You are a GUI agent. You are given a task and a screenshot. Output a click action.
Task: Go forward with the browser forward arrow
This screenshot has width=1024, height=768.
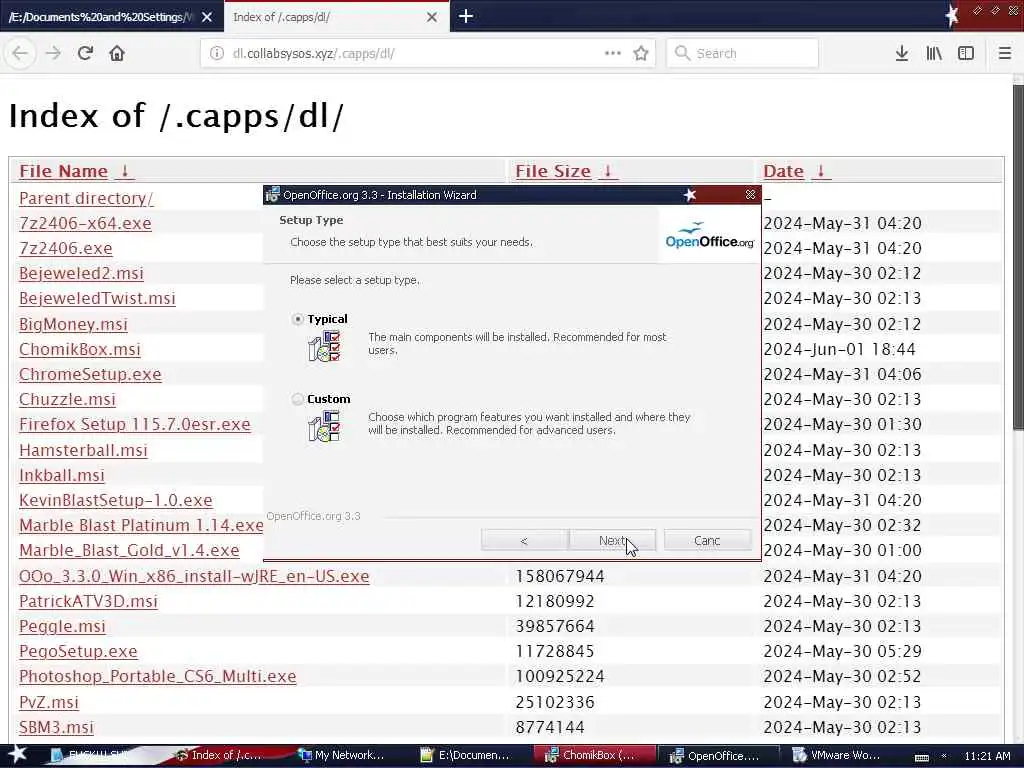(54, 53)
